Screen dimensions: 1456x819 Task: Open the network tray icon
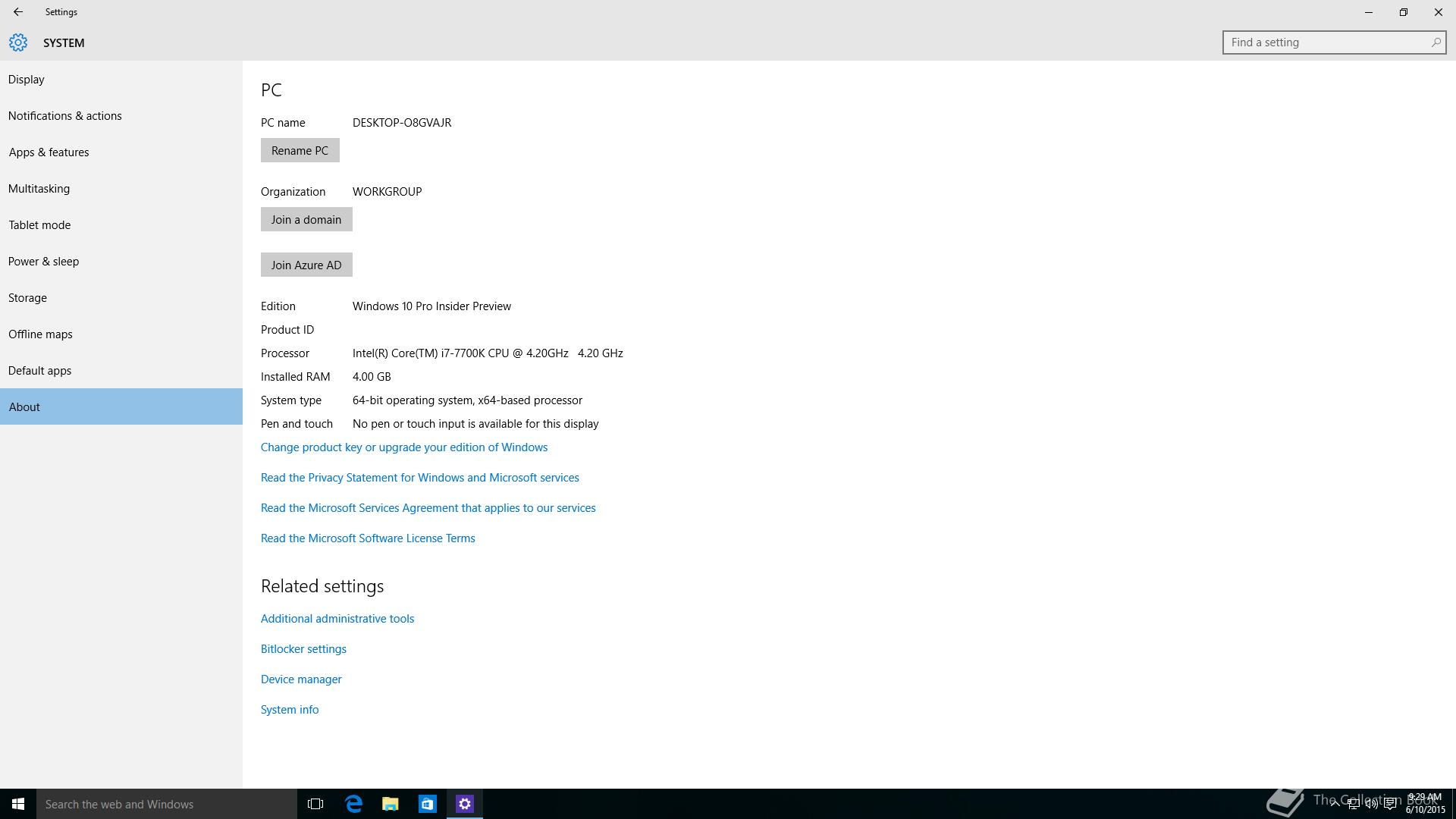pyautogui.click(x=1353, y=805)
